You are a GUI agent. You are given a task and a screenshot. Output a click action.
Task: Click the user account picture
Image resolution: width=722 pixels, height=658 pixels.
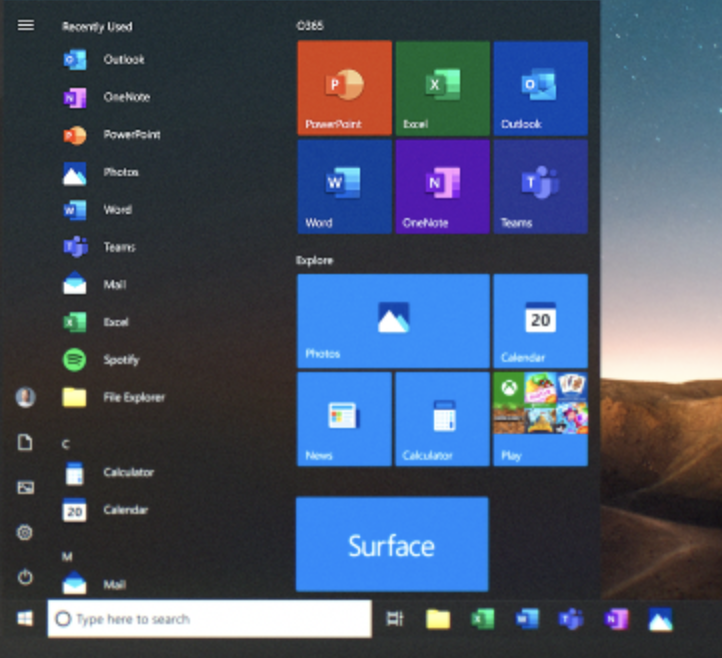pyautogui.click(x=25, y=397)
